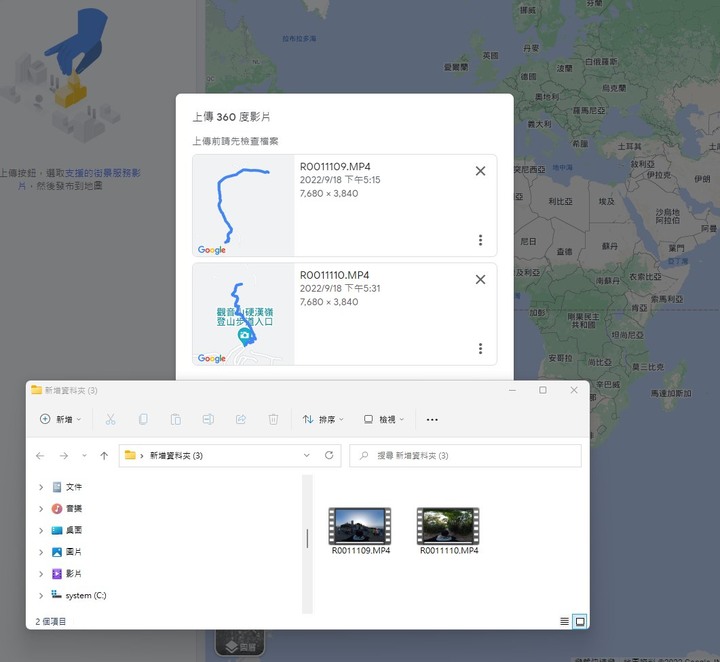
Task: Select the R0011110.MP4 video file thumbnail
Action: (x=448, y=526)
